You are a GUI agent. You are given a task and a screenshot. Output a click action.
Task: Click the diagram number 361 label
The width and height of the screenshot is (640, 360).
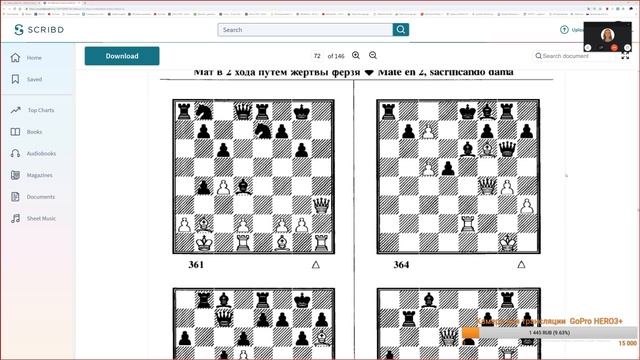[x=196, y=264]
